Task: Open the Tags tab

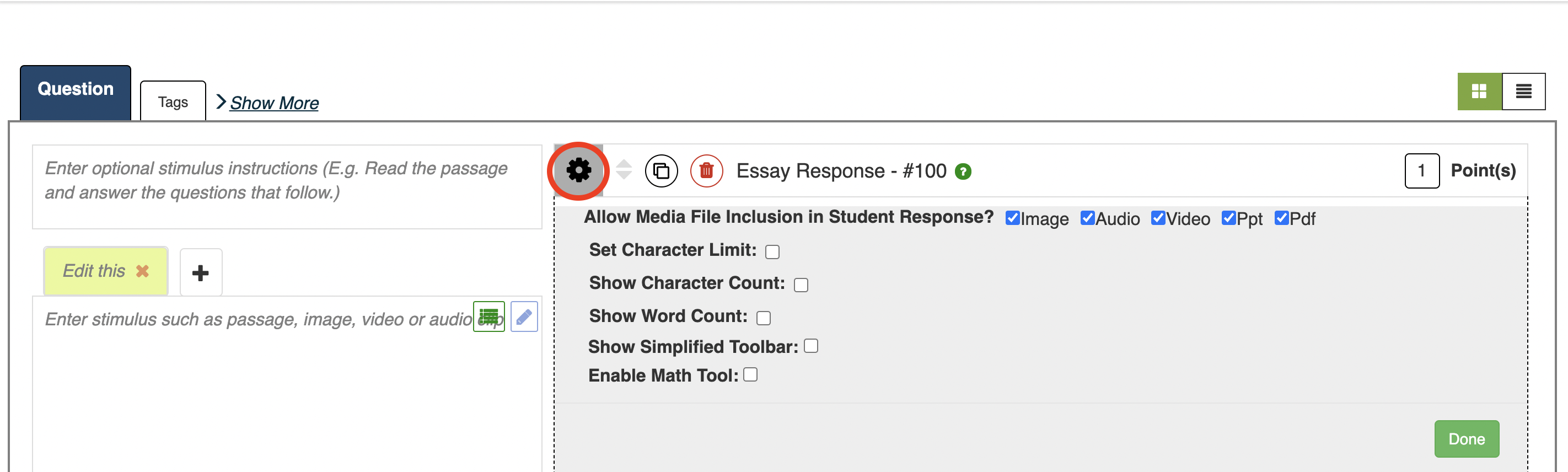Action: click(x=173, y=101)
